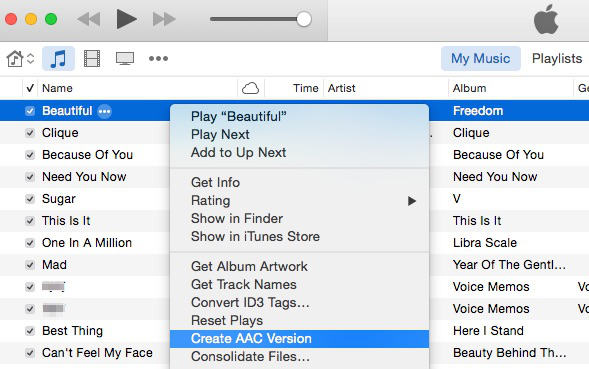
Task: Click the album cell labeled V
Action: click(456, 199)
